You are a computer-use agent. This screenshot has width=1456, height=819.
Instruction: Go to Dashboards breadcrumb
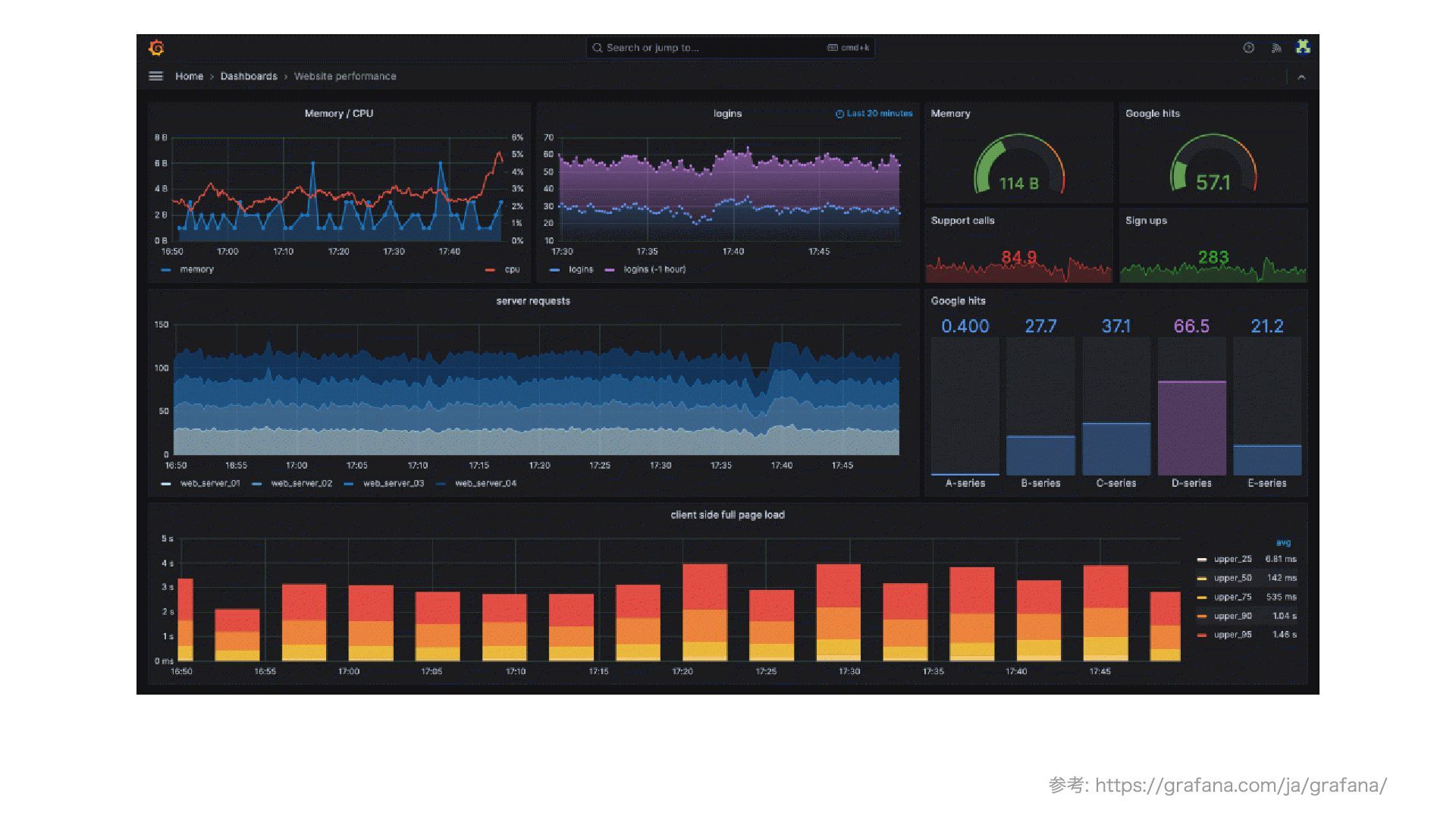[x=249, y=76]
